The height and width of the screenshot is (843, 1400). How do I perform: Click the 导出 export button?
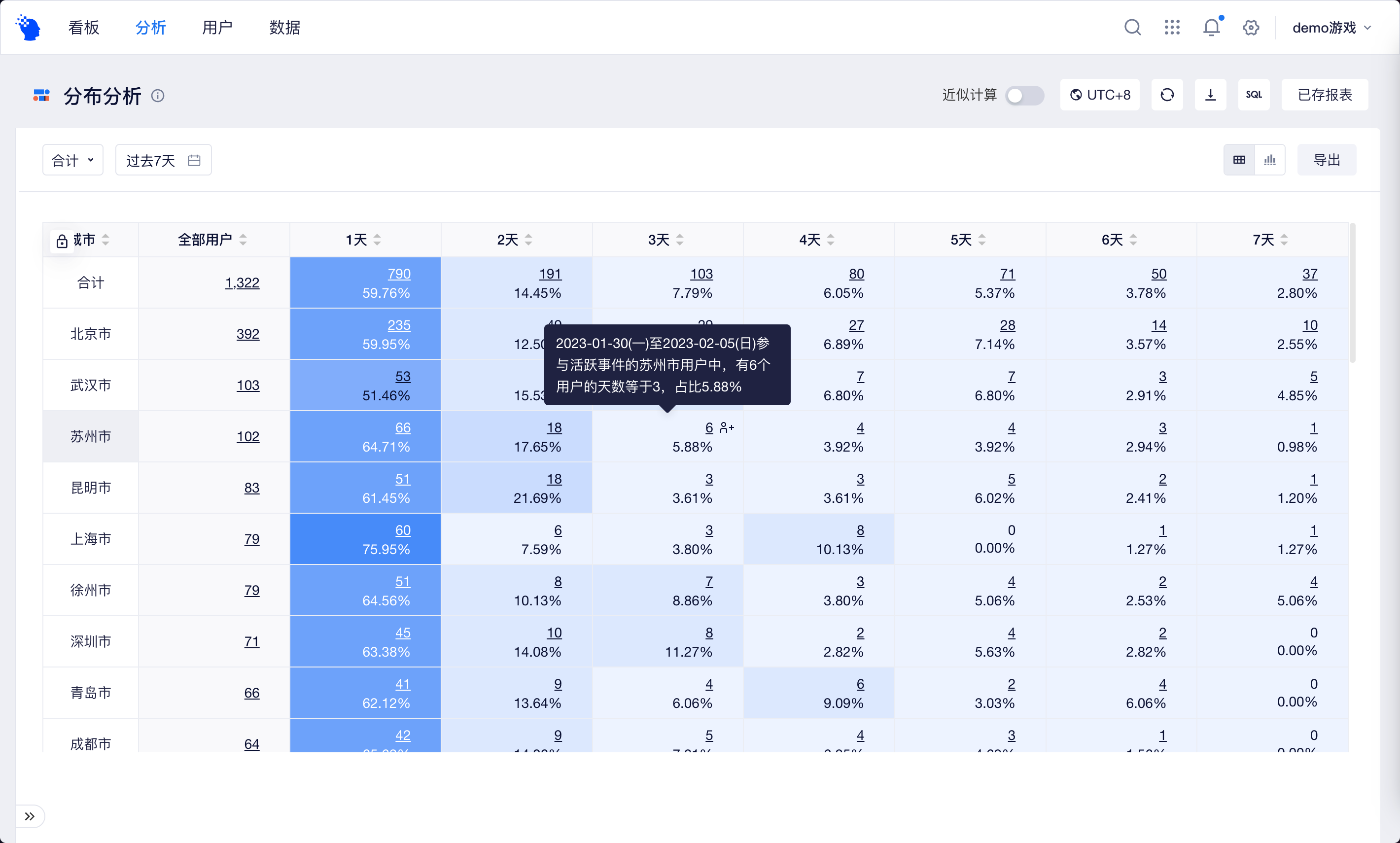click(1326, 160)
